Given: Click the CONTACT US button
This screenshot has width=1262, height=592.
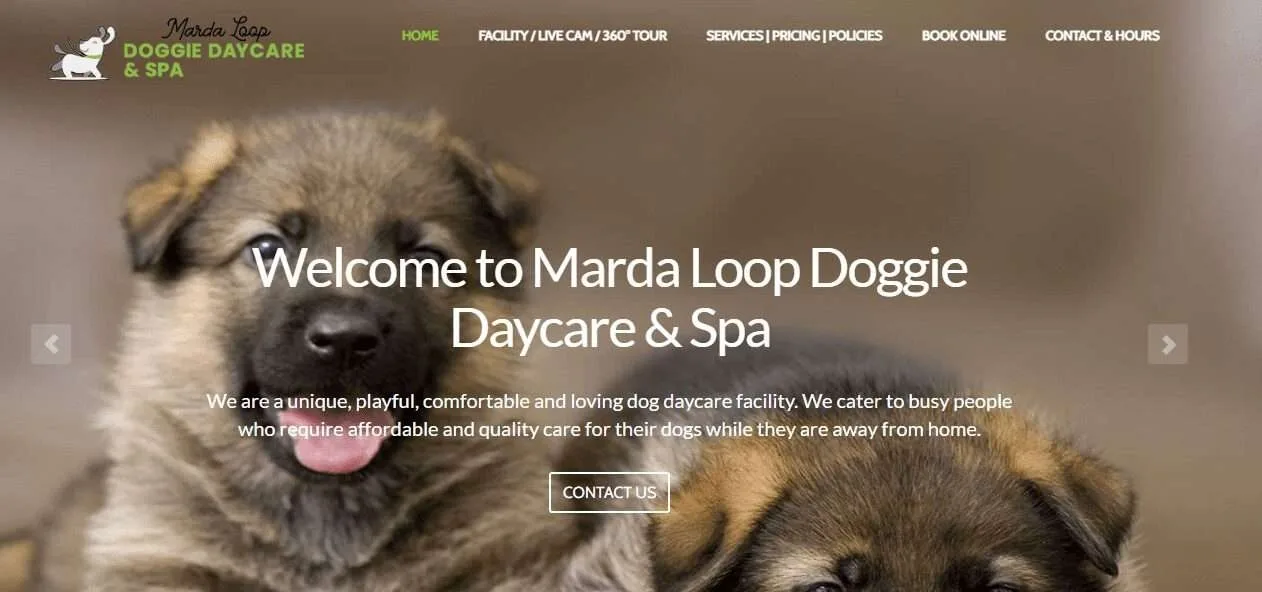Looking at the screenshot, I should pos(609,492).
